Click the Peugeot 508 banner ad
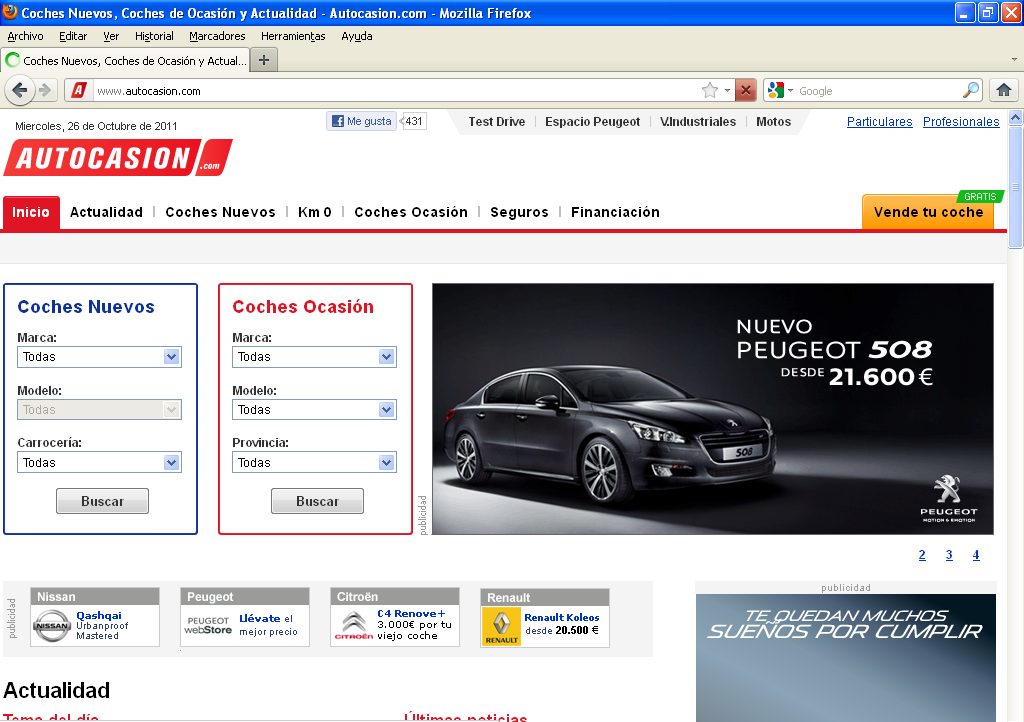This screenshot has height=722, width=1024. pos(712,409)
